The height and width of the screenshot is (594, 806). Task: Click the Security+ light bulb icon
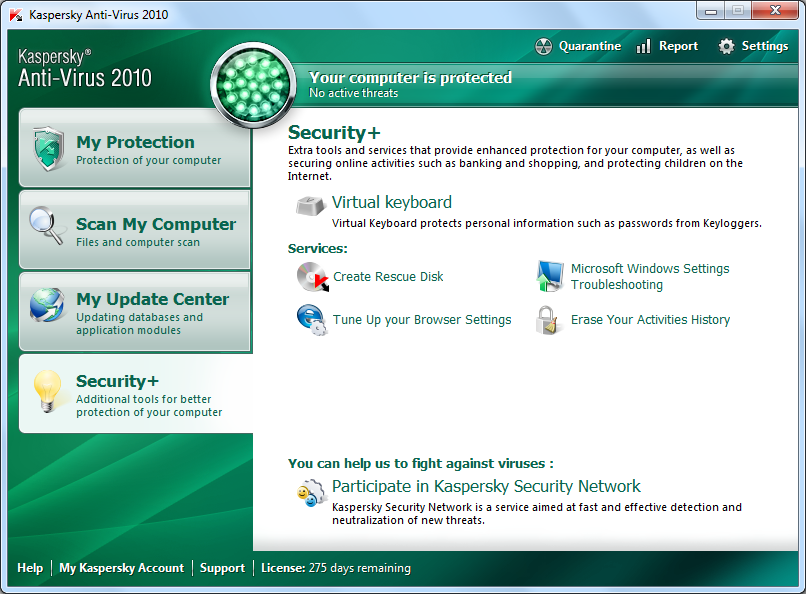pos(47,391)
